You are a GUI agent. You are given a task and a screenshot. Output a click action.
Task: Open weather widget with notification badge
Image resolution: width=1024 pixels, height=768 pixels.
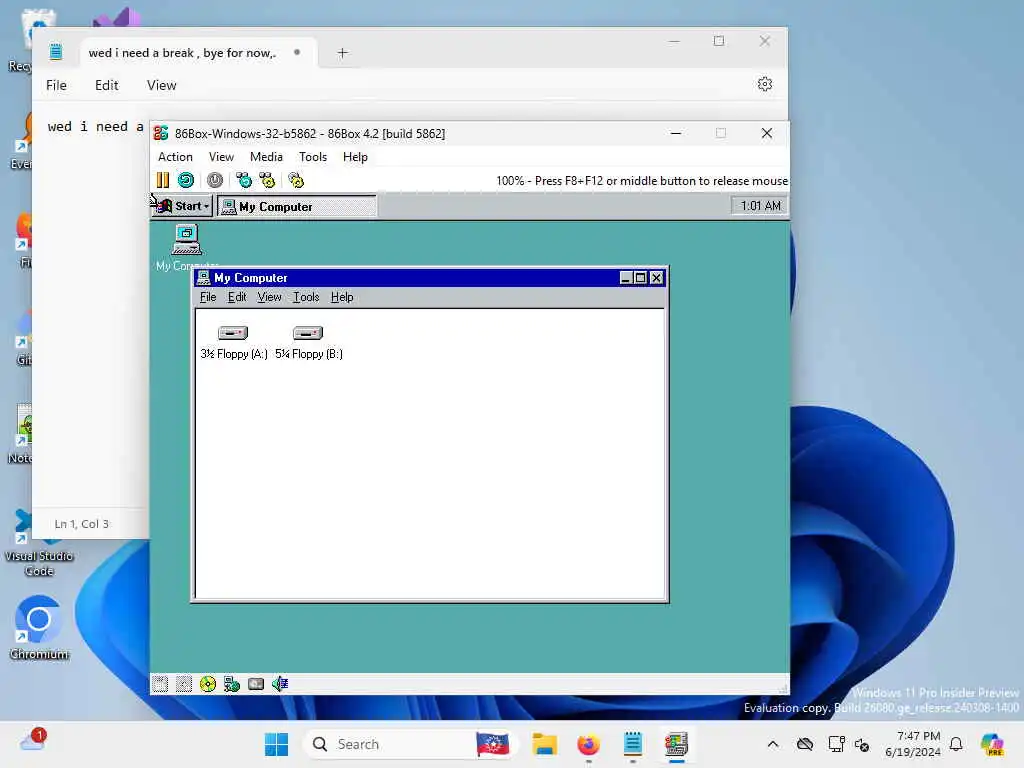click(33, 741)
